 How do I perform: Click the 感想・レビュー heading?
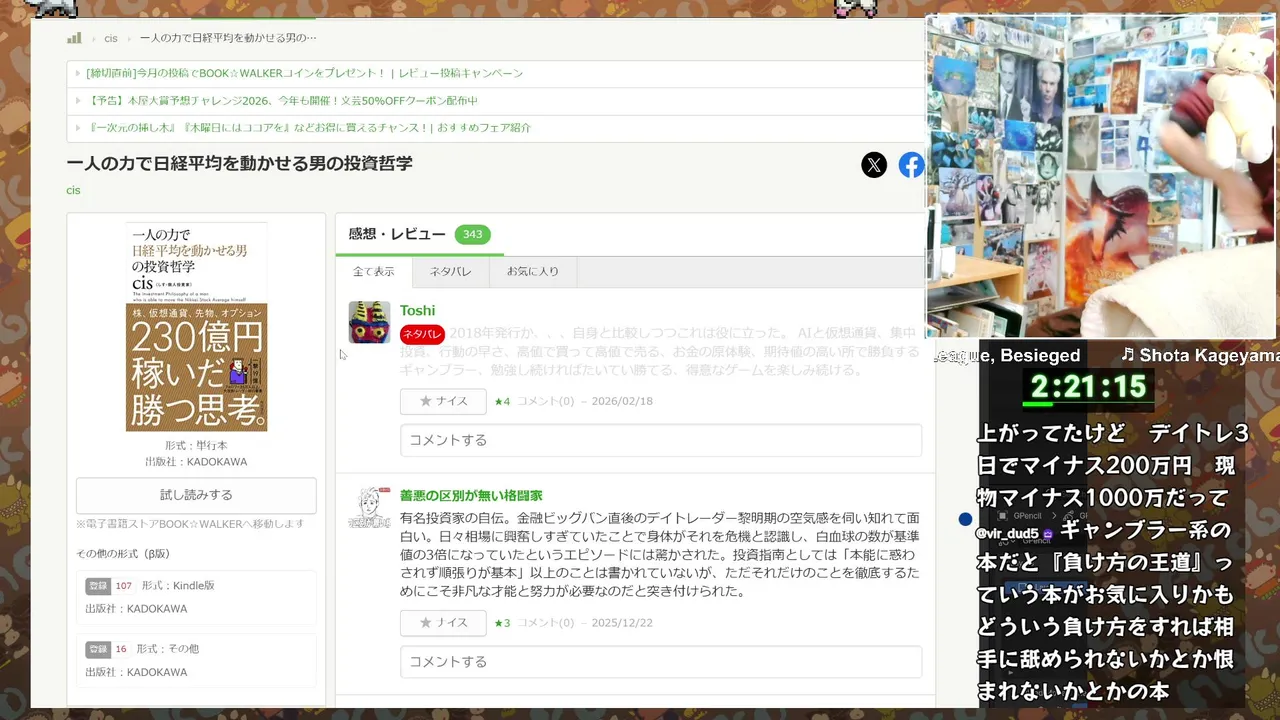(397, 234)
